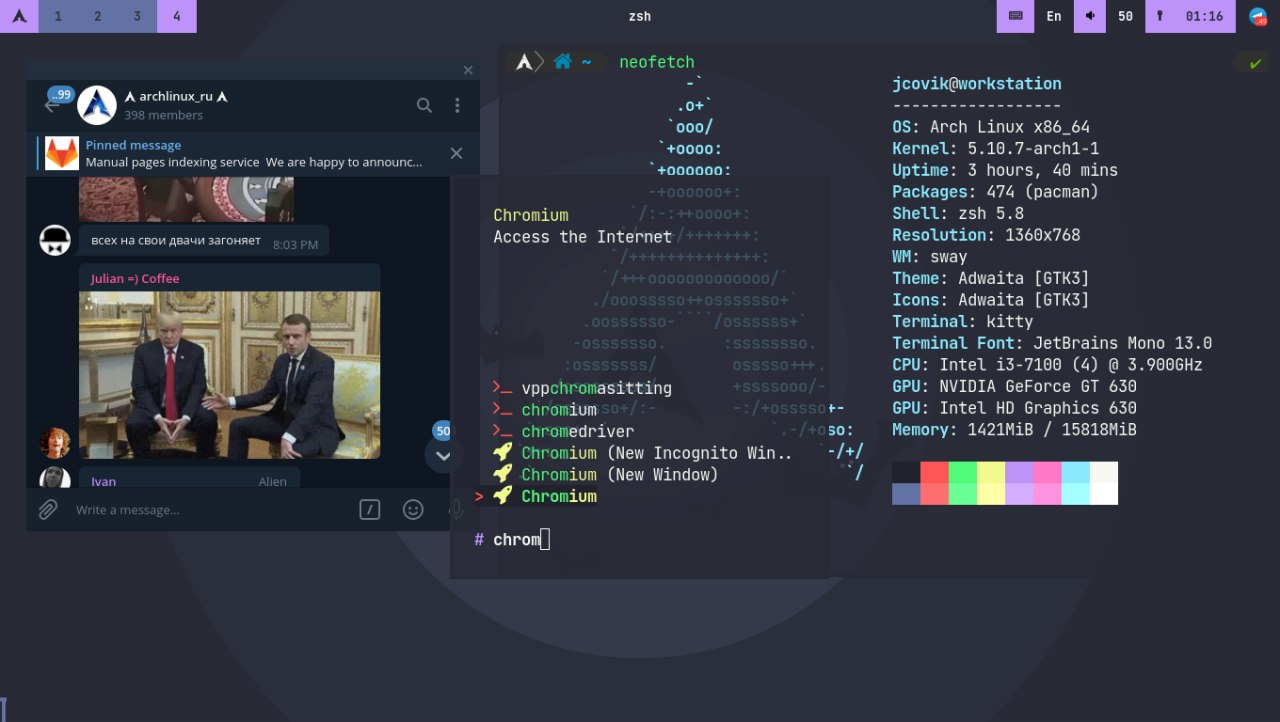Click the jcovik@workstation text
This screenshot has height=722, width=1280.
[x=977, y=84]
